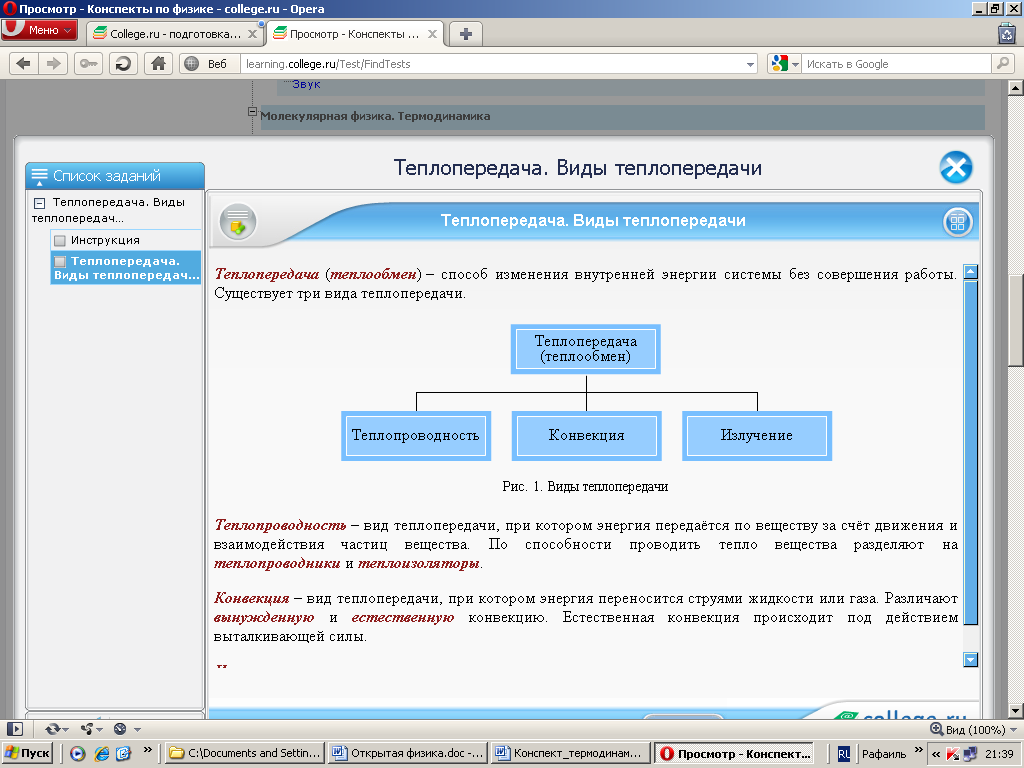Open the Opera Меню button
This screenshot has height=768, width=1024.
(39, 30)
